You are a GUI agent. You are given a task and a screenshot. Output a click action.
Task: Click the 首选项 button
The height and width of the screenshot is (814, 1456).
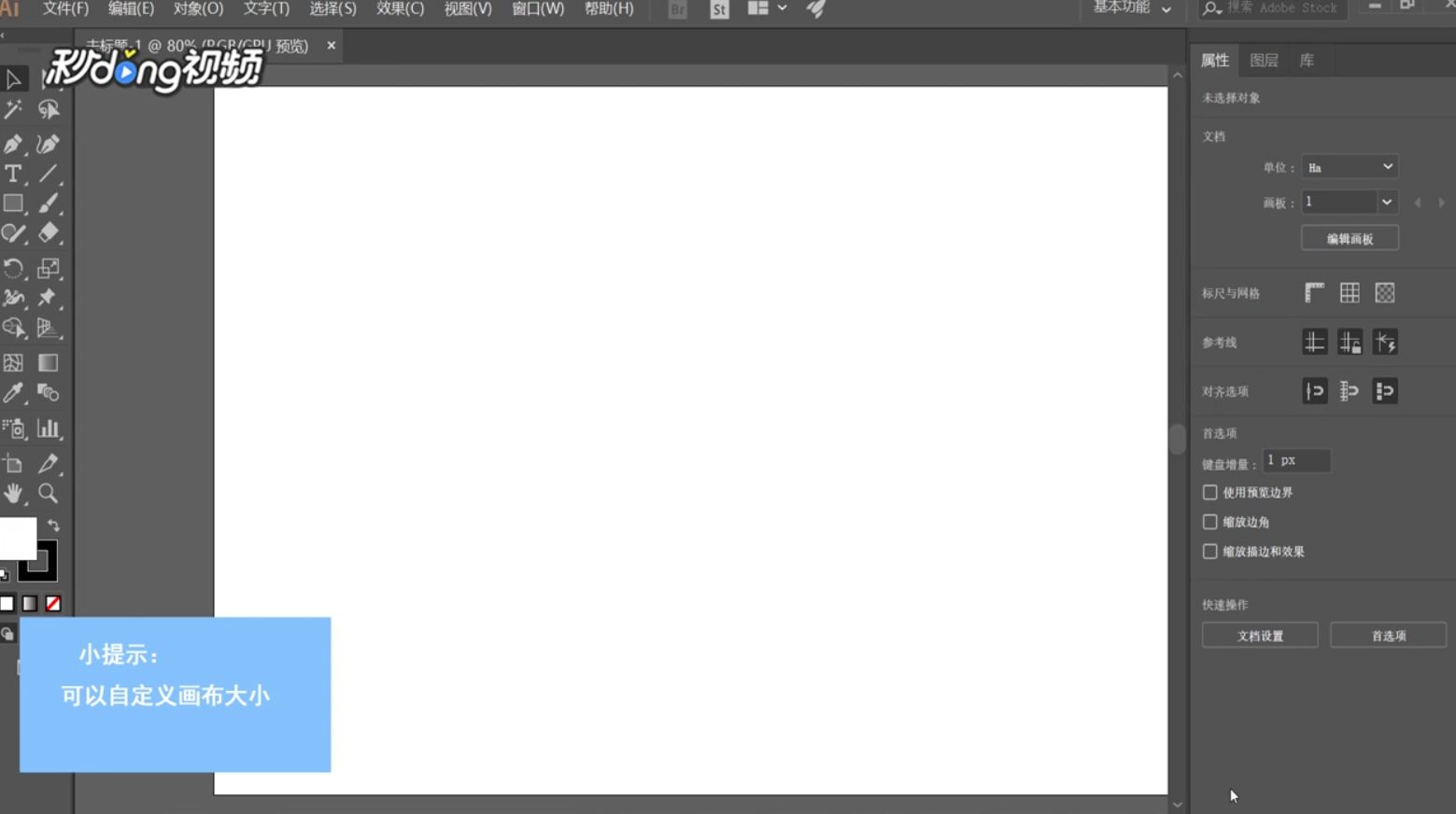click(x=1389, y=636)
